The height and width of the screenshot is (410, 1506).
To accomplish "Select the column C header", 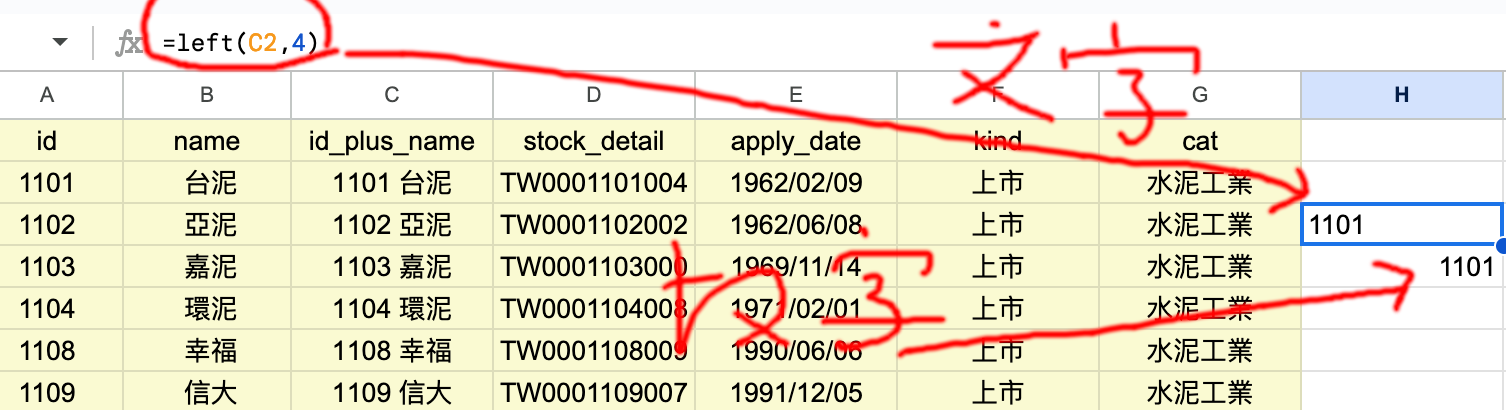I will click(x=392, y=95).
